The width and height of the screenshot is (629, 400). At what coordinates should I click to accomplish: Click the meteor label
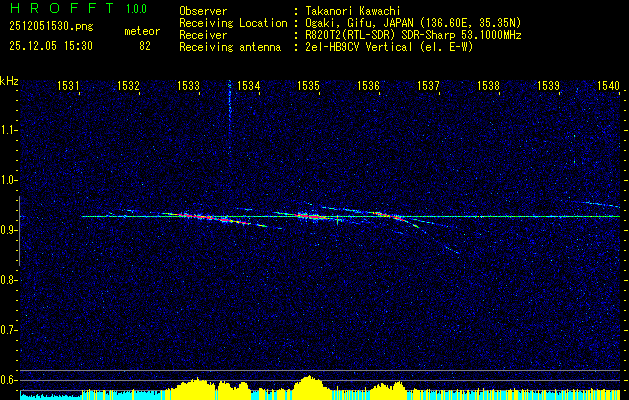[x=142, y=31]
